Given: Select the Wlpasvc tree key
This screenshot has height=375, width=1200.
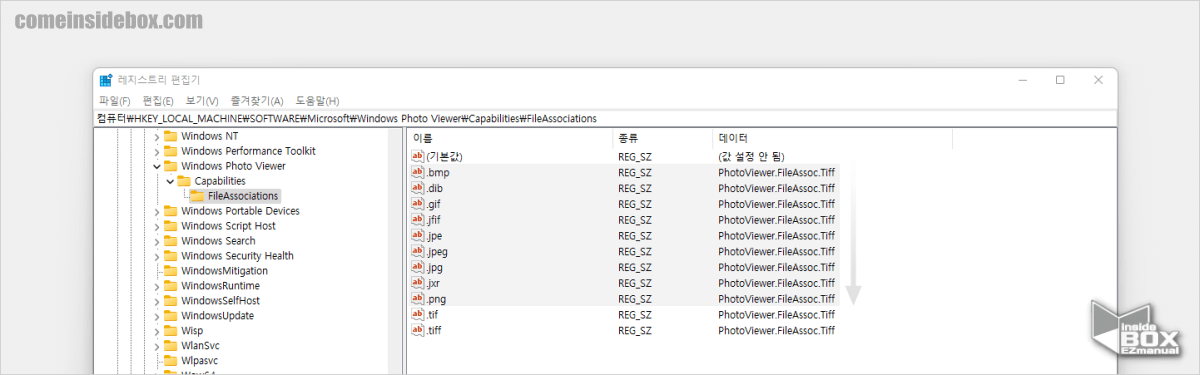Looking at the screenshot, I should (200, 361).
